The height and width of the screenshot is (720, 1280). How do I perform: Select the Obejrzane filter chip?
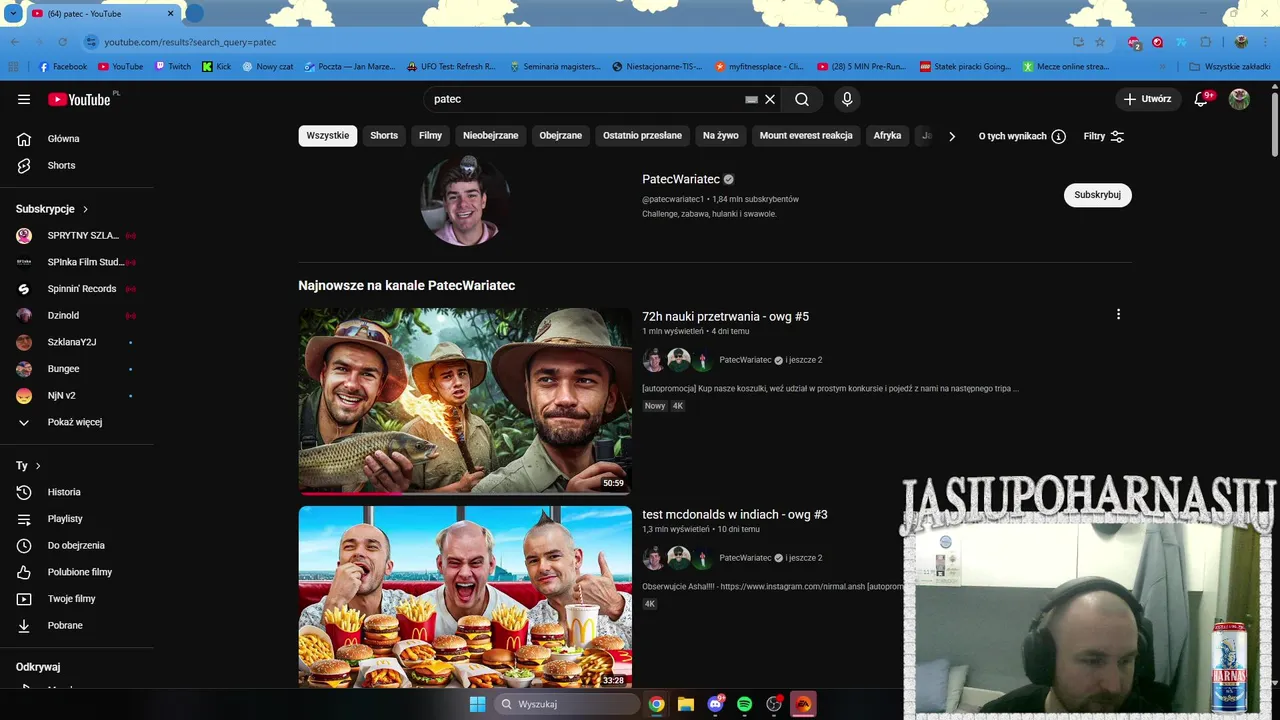pos(561,136)
